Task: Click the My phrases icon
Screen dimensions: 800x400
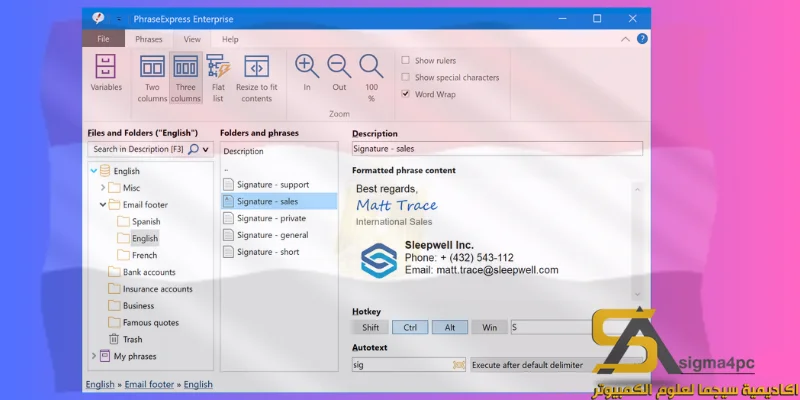Action: pos(105,356)
